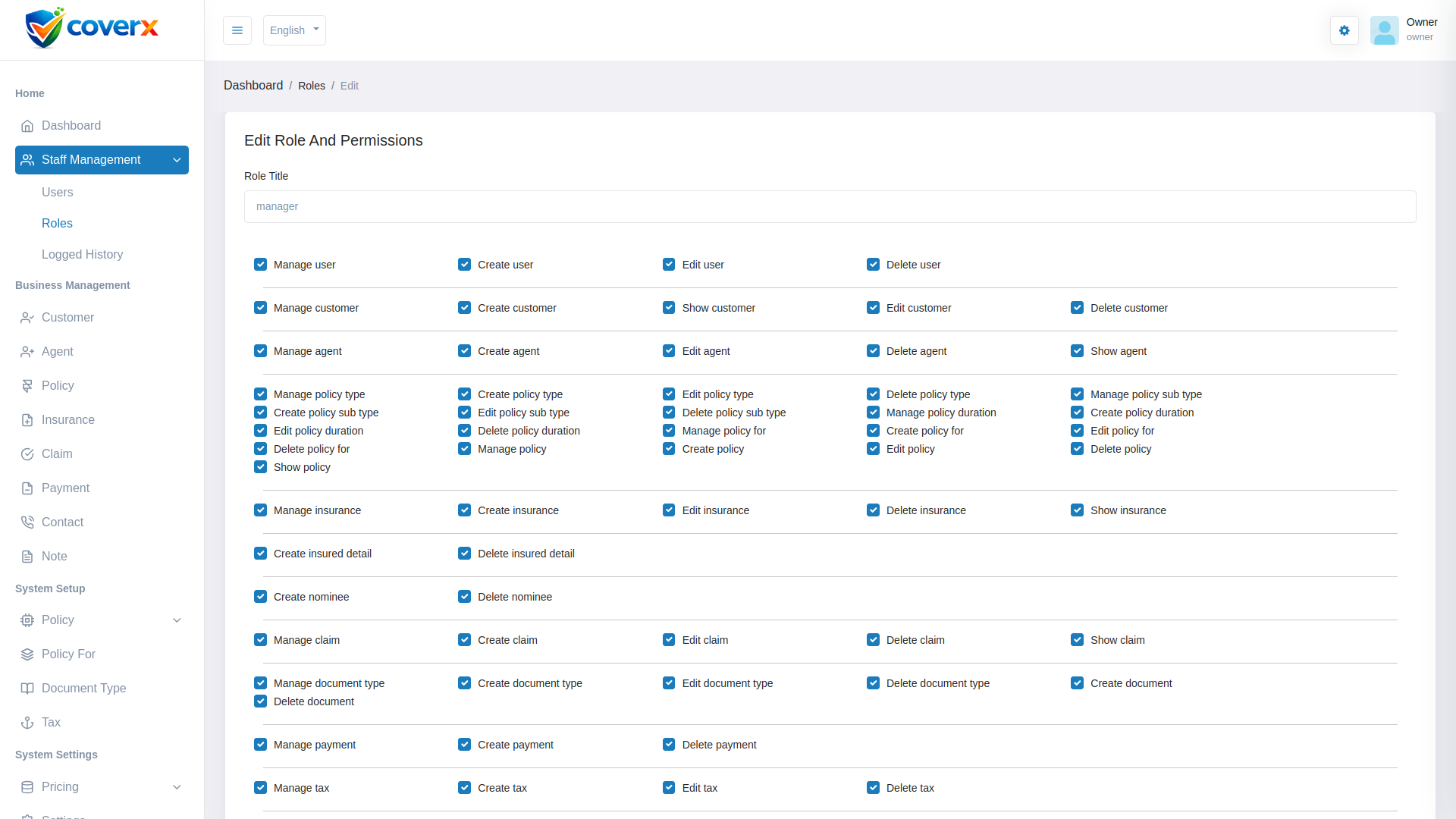Screen dimensions: 1456x819
Task: Open Logged History submenu item
Action: [x=82, y=255]
